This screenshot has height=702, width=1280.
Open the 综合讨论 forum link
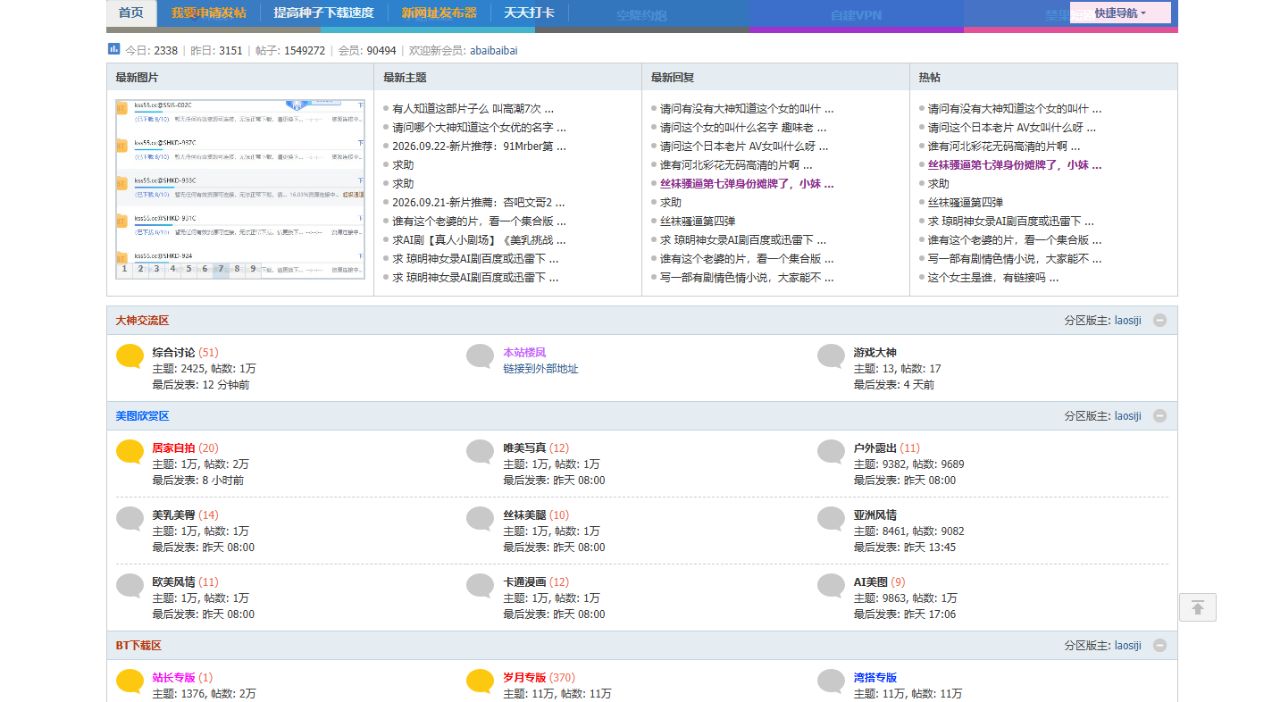pos(174,353)
